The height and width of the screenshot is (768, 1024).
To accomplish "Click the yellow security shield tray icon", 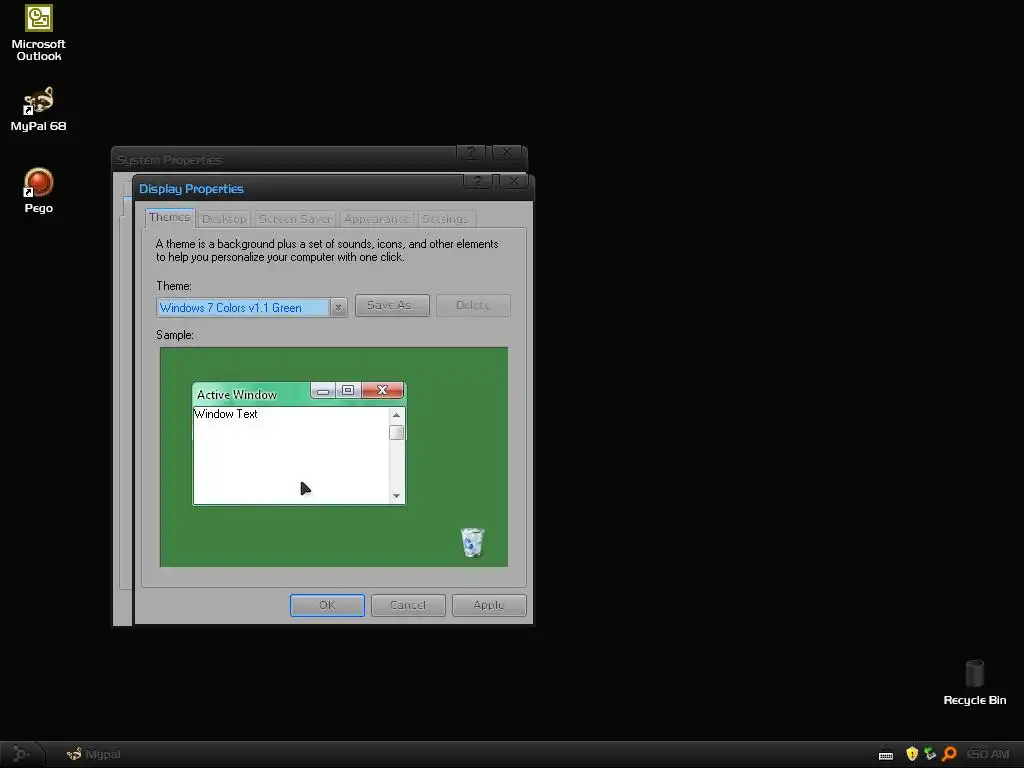I will 912,754.
